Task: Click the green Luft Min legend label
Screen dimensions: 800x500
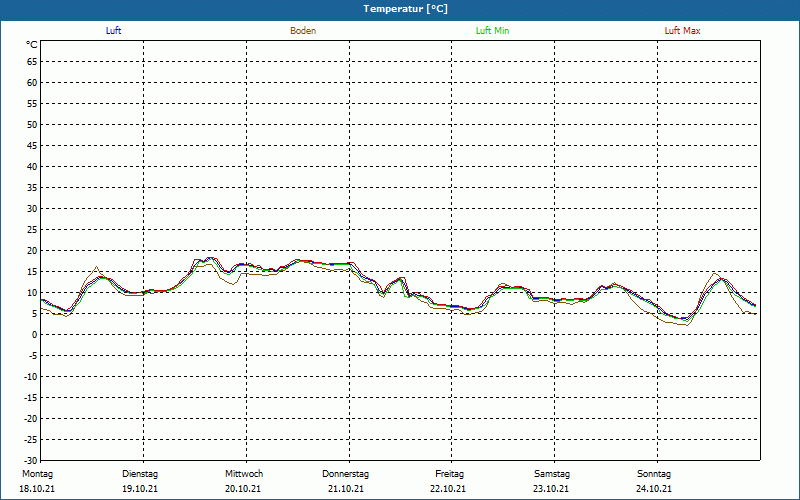Action: click(x=492, y=31)
